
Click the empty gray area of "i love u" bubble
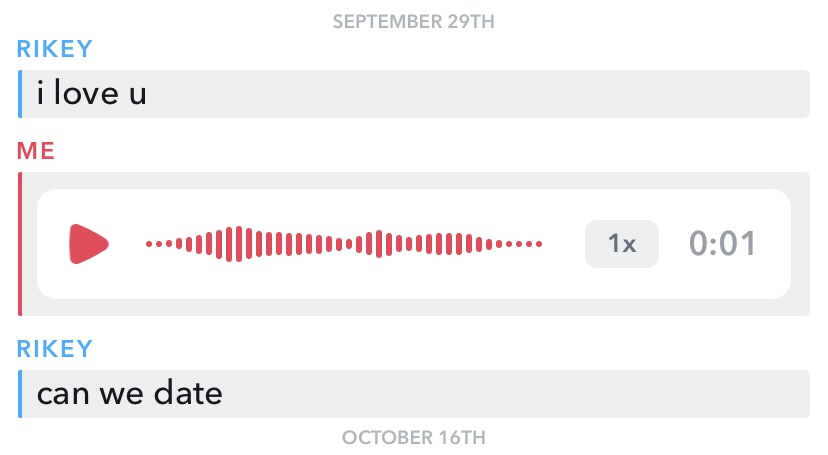[x=475, y=94]
